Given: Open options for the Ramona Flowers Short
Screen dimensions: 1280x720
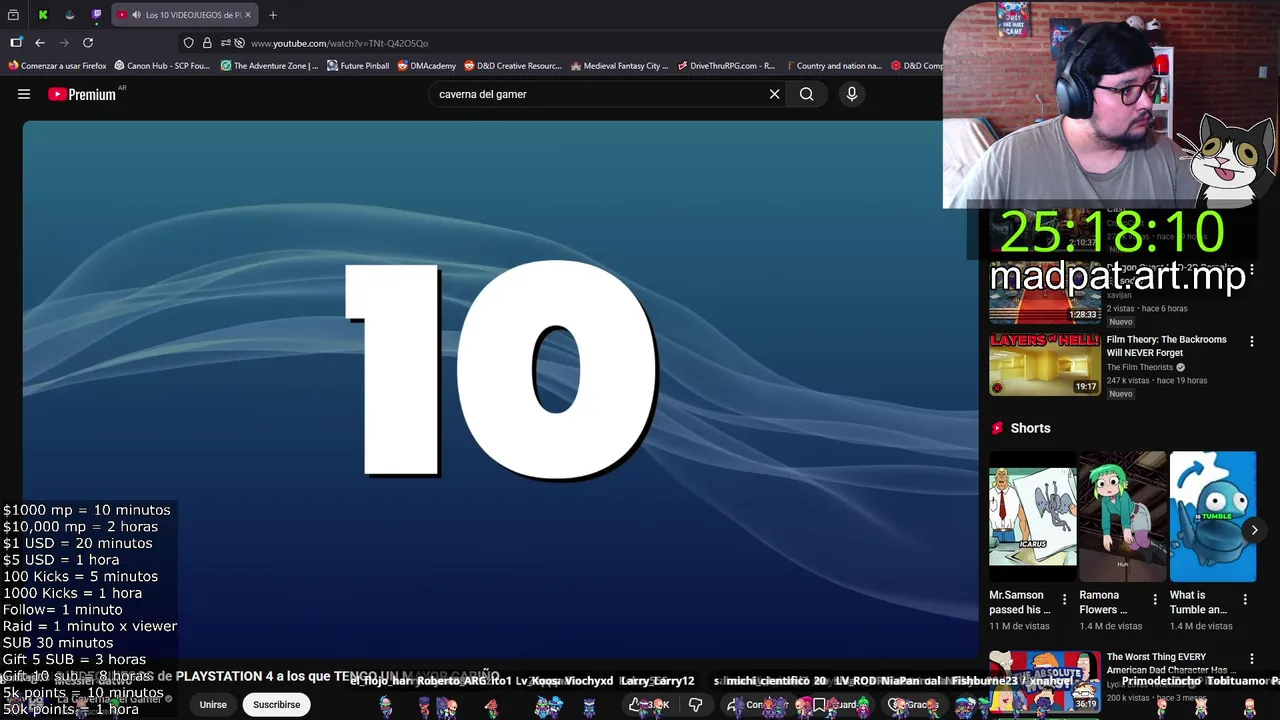Looking at the screenshot, I should 1155,599.
